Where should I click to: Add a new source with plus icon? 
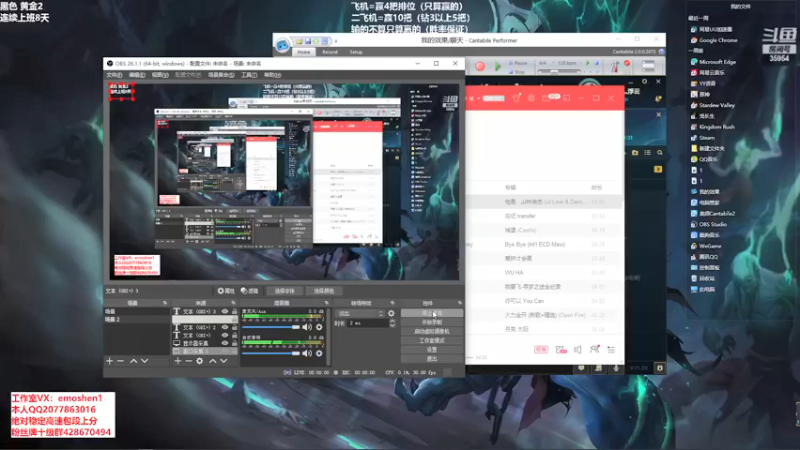click(177, 361)
